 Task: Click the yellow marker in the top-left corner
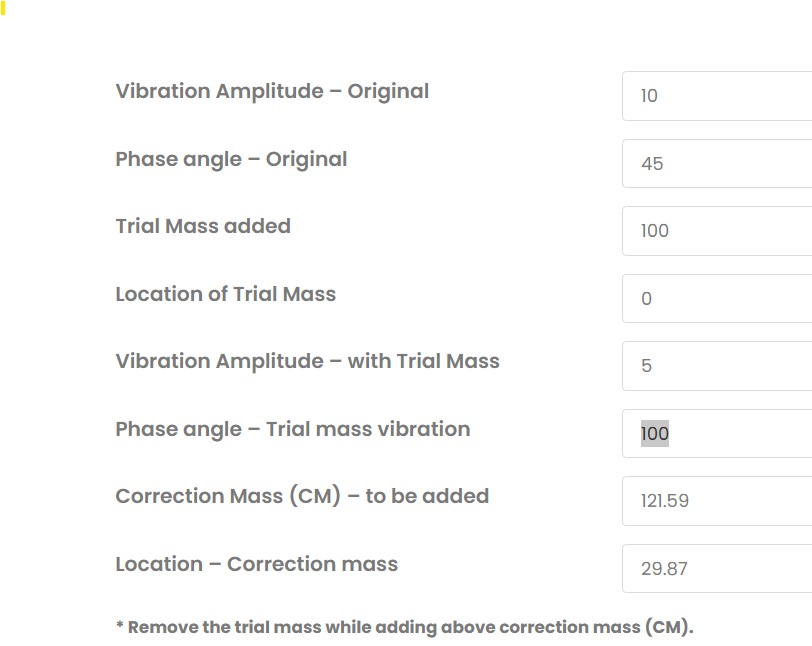(x=3, y=8)
